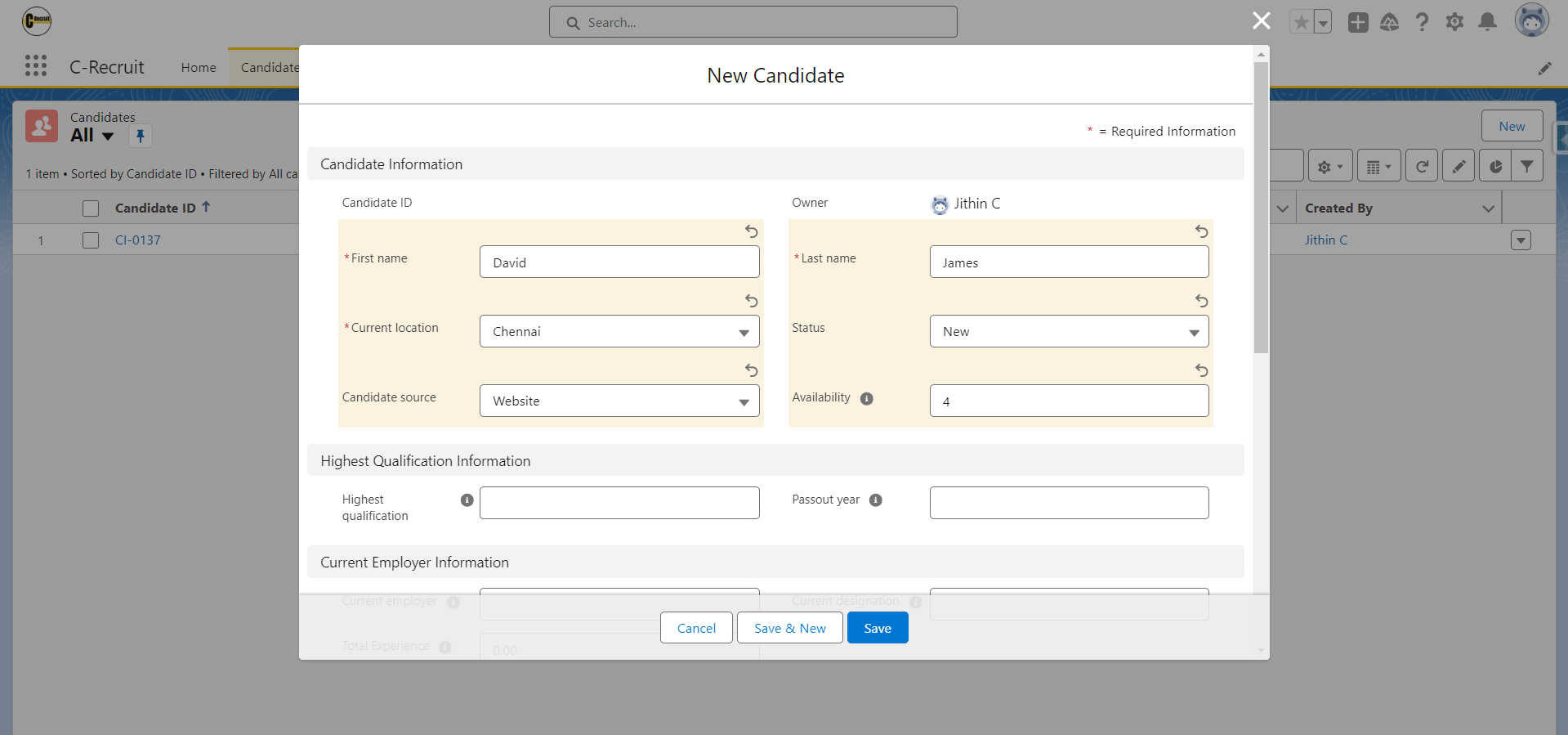Undo the Candidate source field change
This screenshot has height=735, width=1568.
point(752,370)
